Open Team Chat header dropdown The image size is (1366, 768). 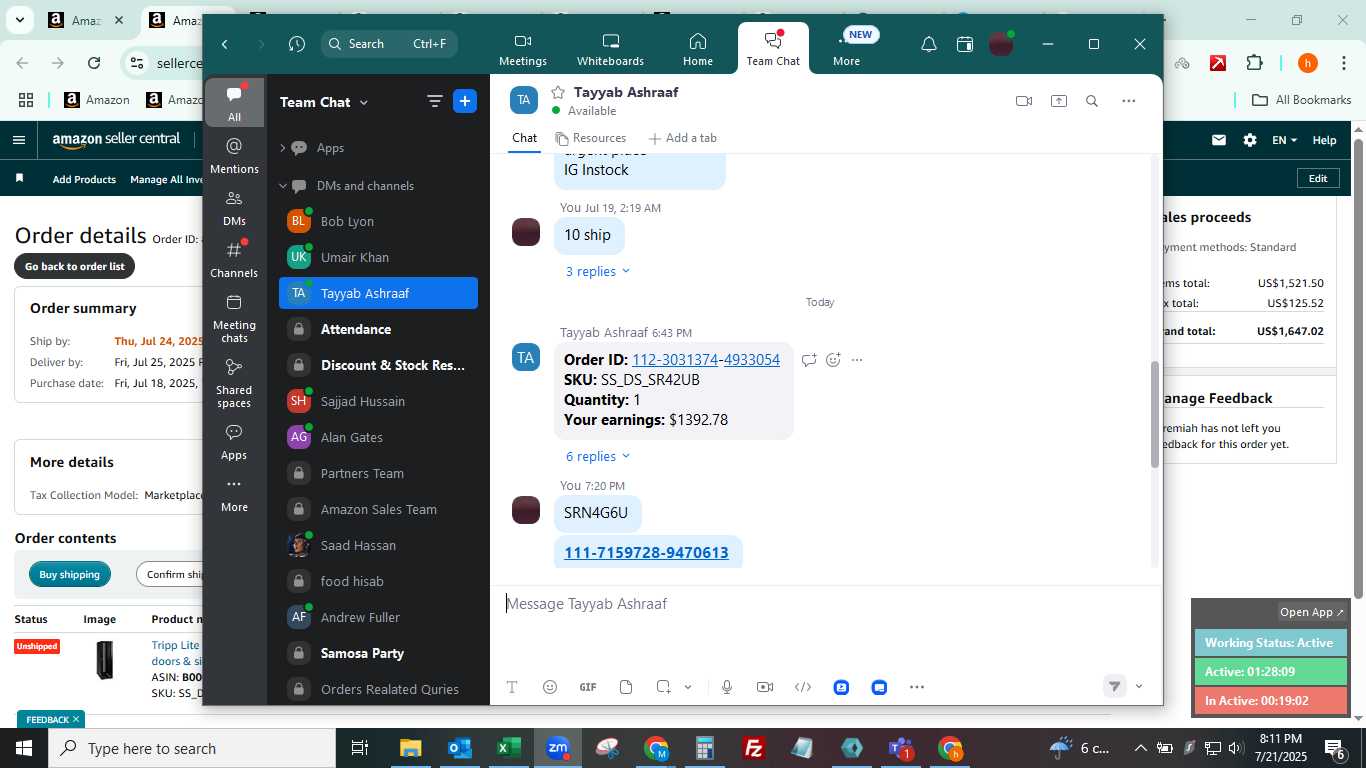pos(363,102)
